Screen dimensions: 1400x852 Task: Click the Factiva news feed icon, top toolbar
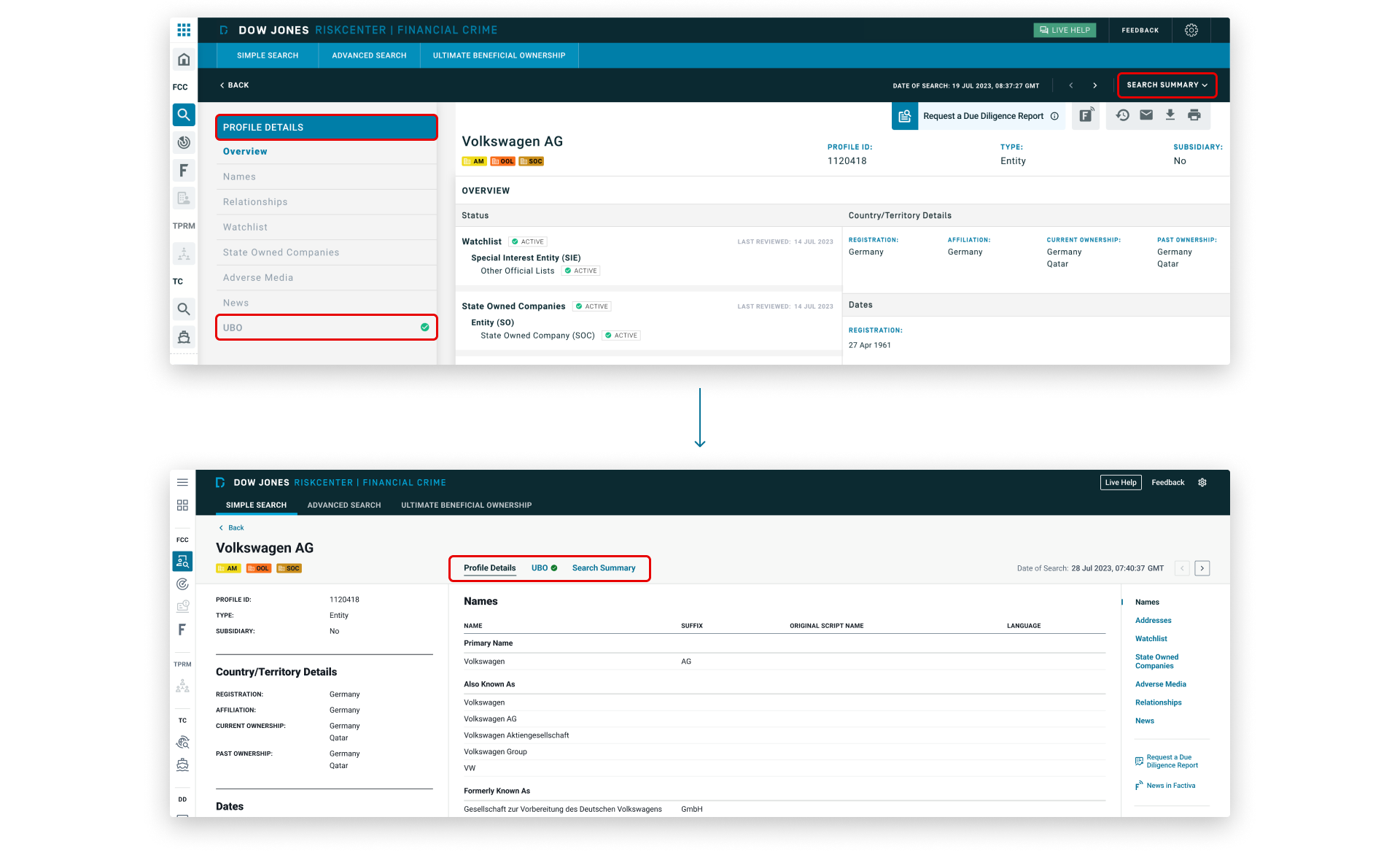tap(1086, 115)
